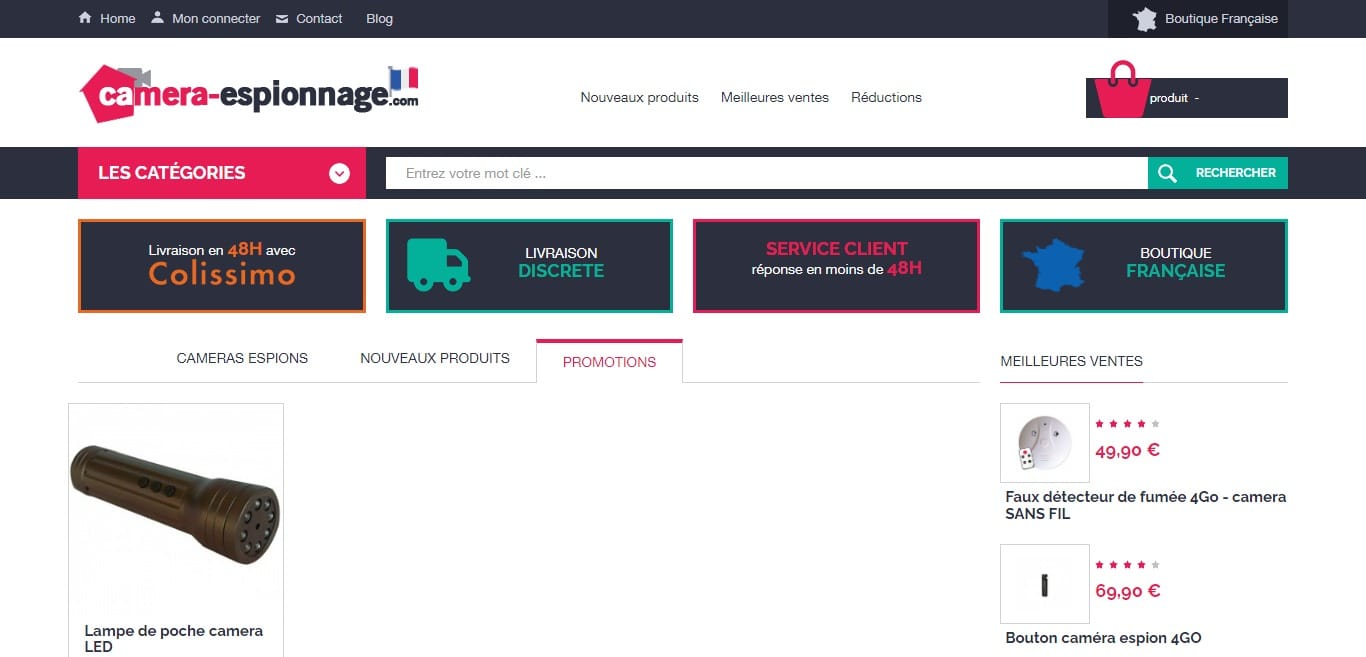
Task: Click the magnifying glass search icon
Action: (x=1167, y=173)
